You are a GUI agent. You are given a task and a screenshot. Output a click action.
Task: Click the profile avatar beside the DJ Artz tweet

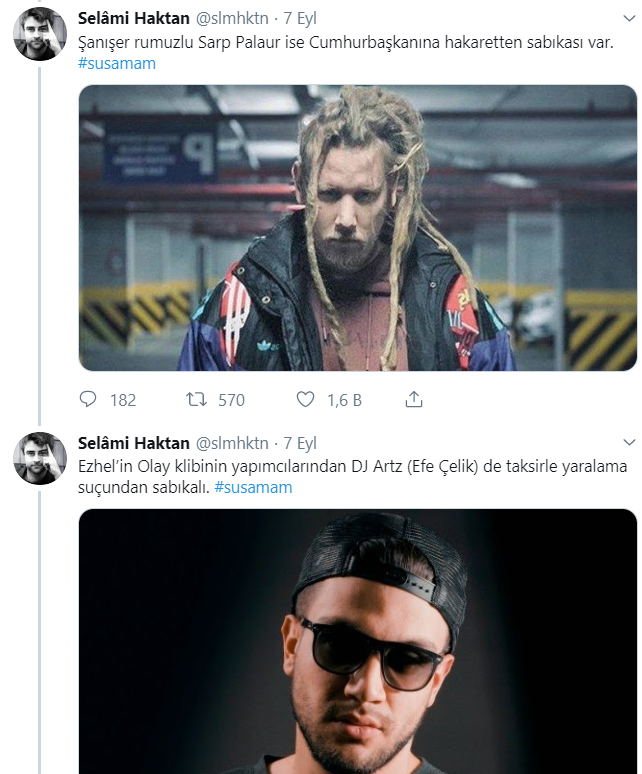tap(40, 459)
